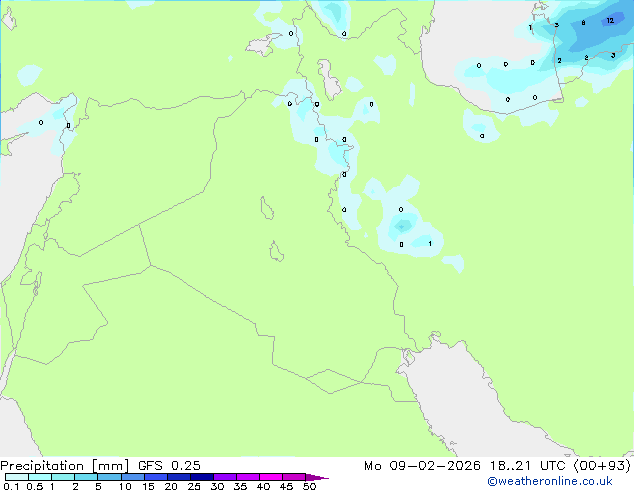Click the '12' precipitation value on map
The width and height of the screenshot is (634, 490).
point(610,20)
